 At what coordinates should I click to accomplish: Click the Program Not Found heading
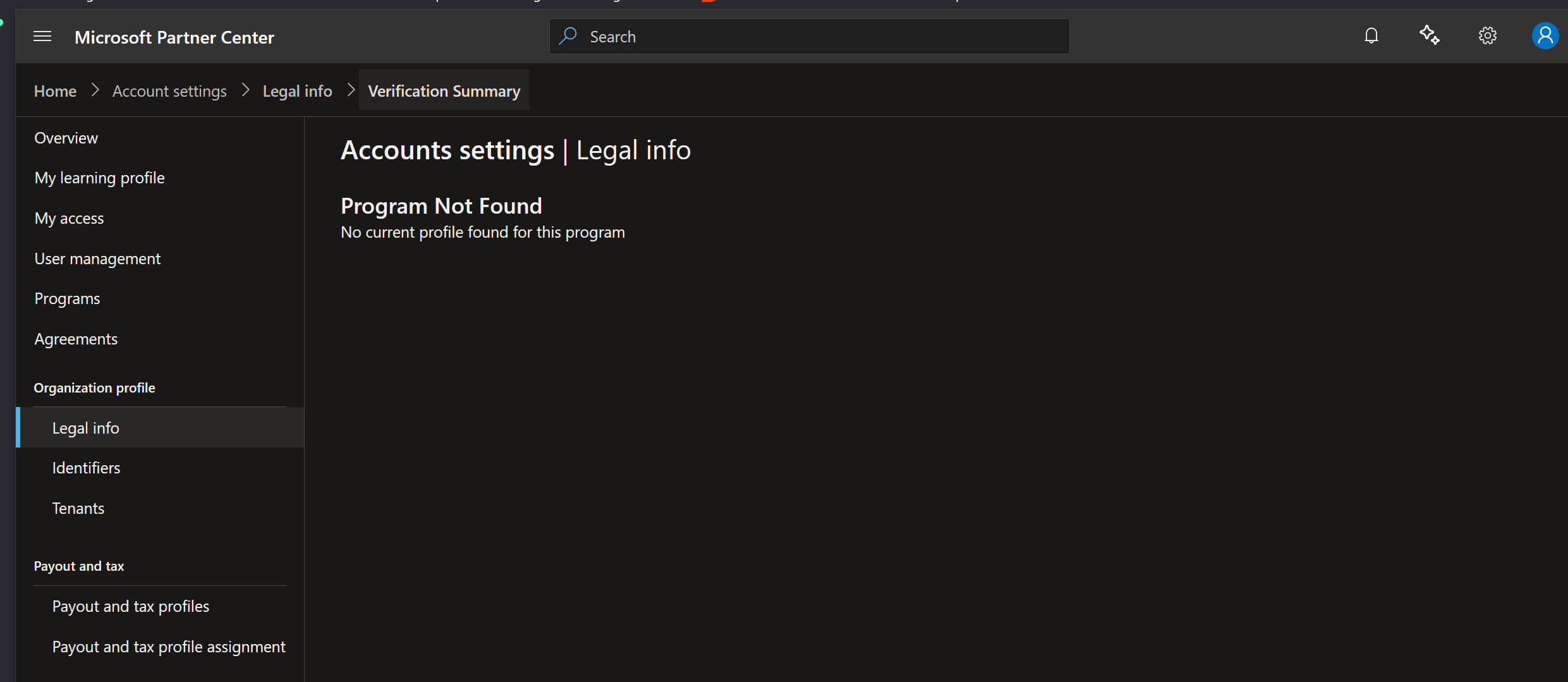click(x=442, y=206)
